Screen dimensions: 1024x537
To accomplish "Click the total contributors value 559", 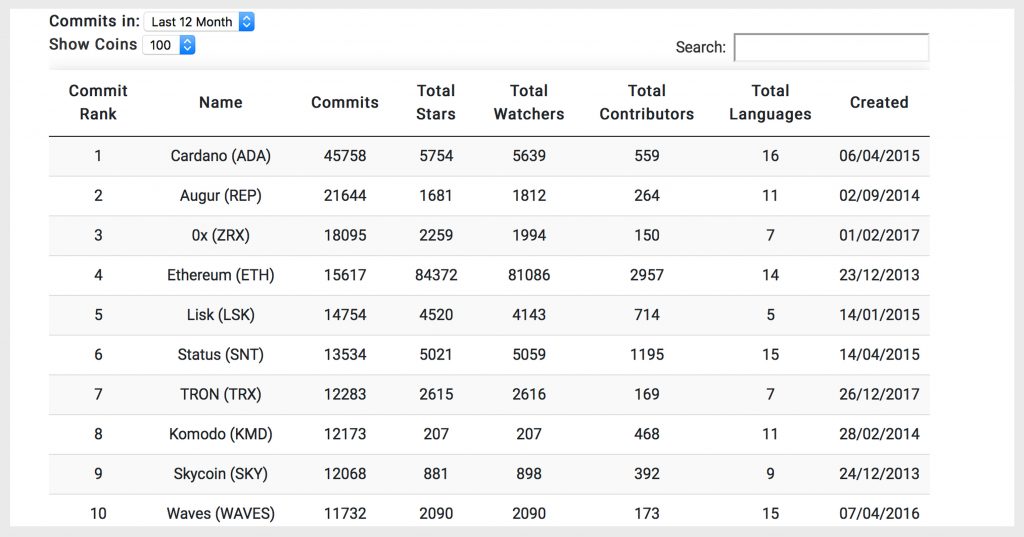I will [647, 156].
